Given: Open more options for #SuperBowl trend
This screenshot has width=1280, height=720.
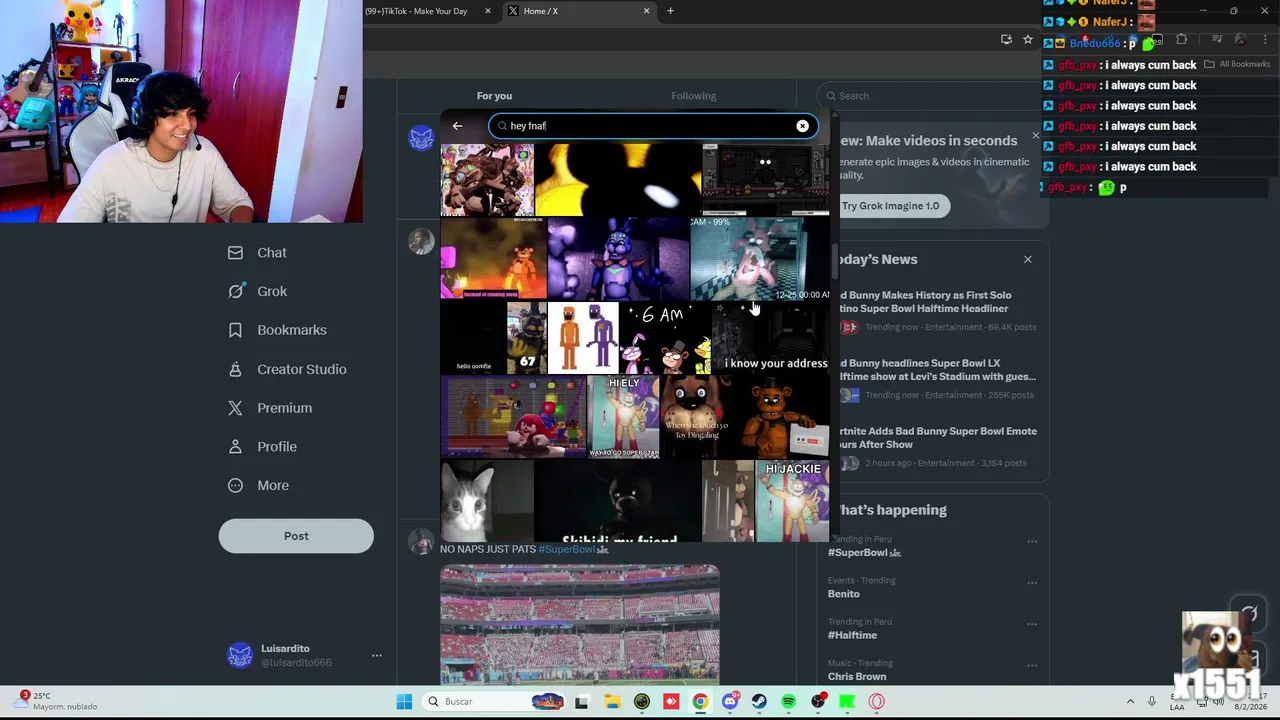Looking at the screenshot, I should 1032,541.
